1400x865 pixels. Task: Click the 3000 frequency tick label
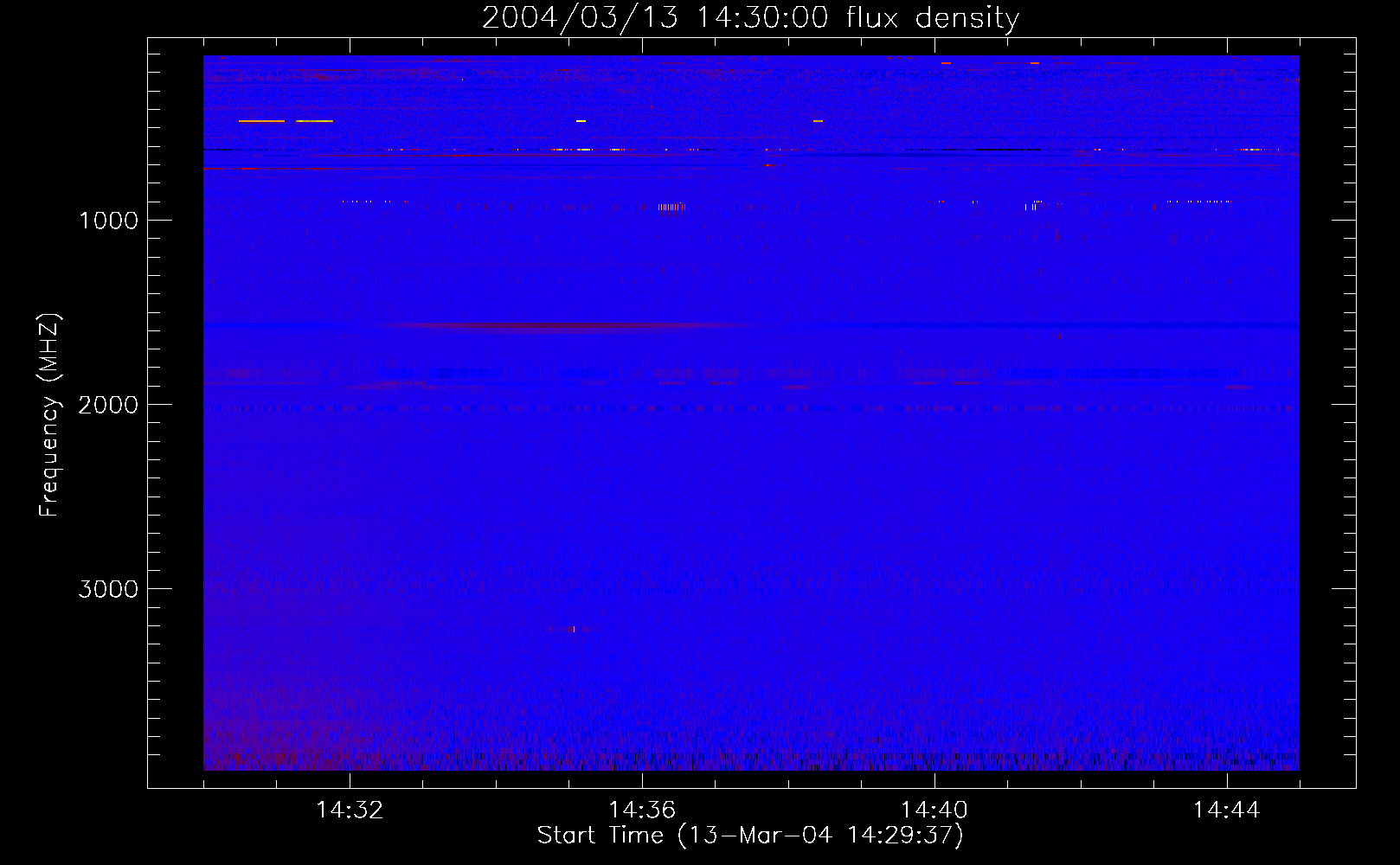pos(108,589)
